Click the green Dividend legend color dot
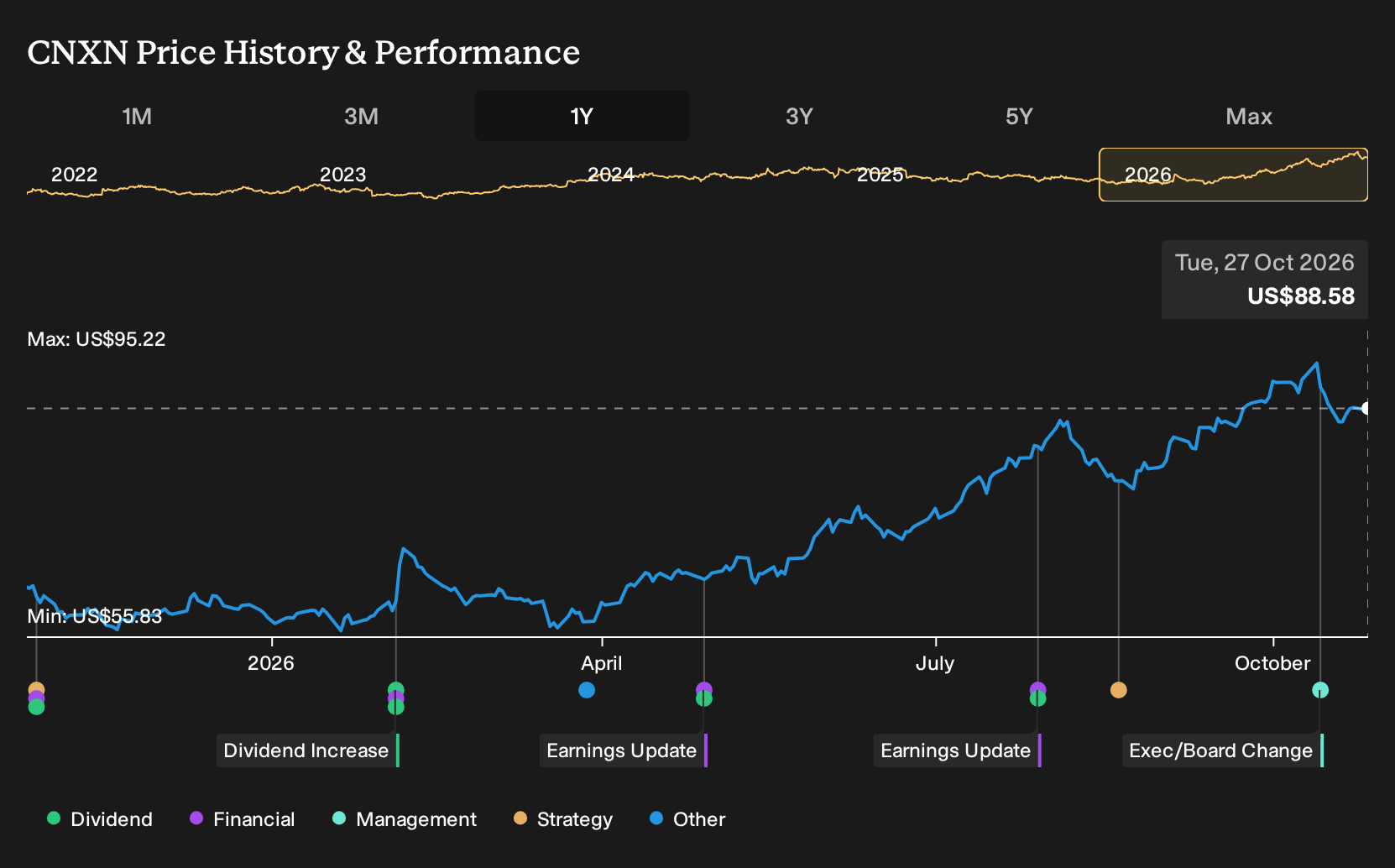 [x=54, y=818]
